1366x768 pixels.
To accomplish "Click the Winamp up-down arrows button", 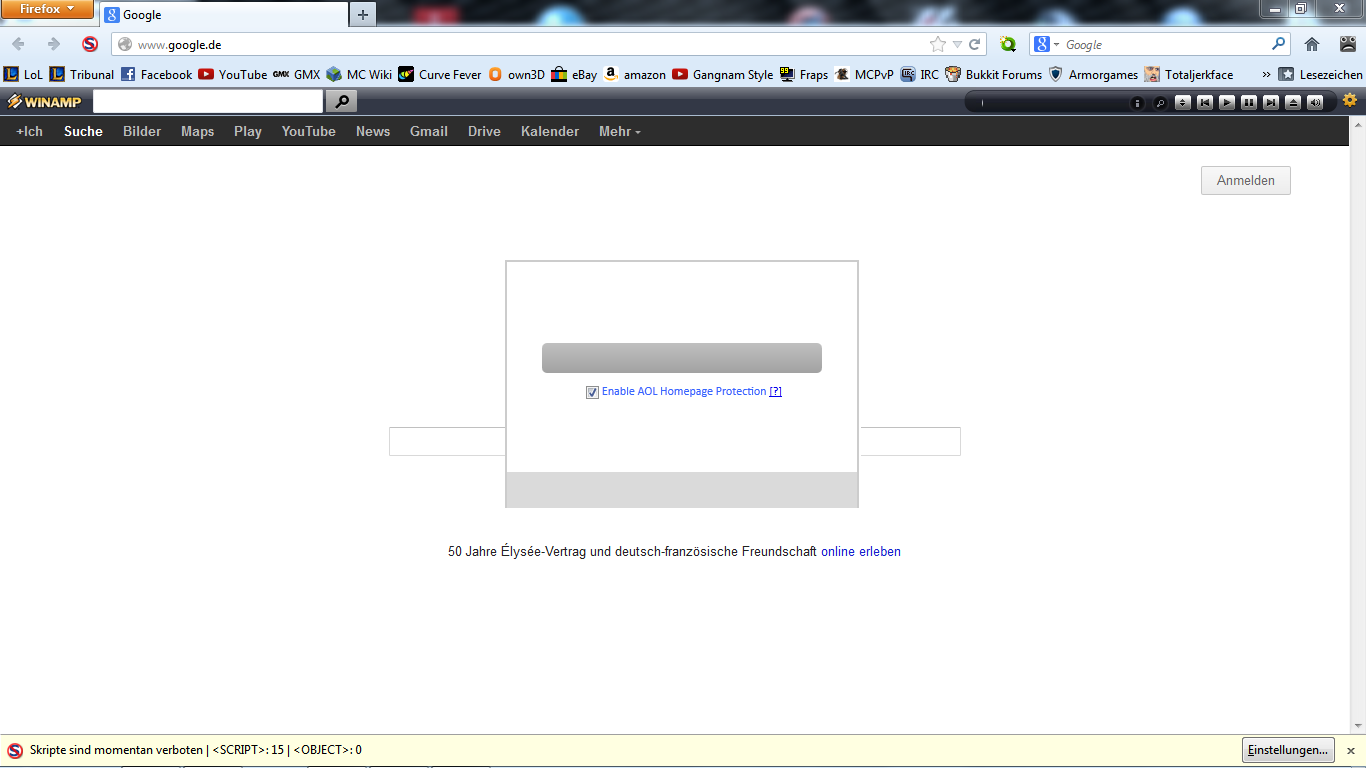I will (x=1183, y=102).
